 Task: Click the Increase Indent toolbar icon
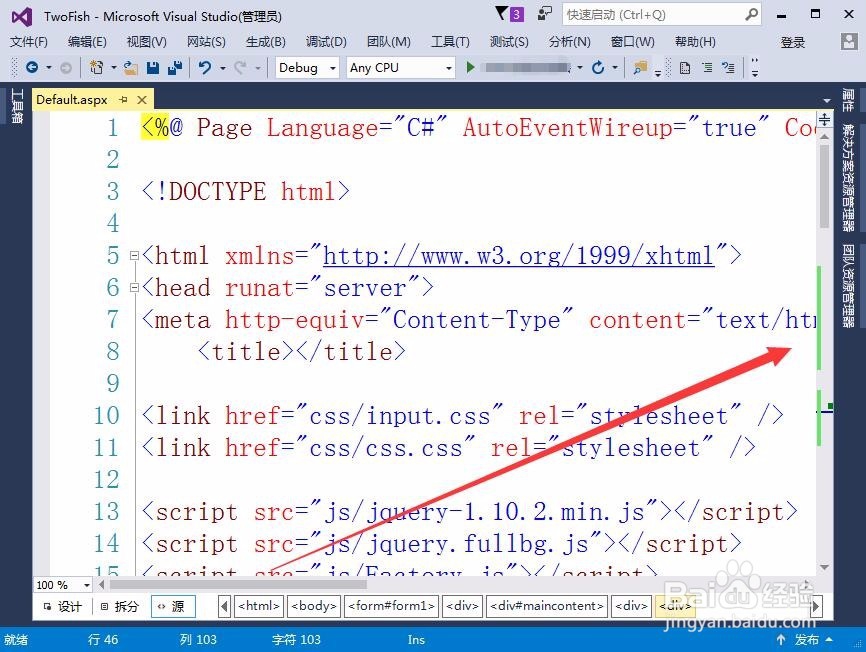707,68
